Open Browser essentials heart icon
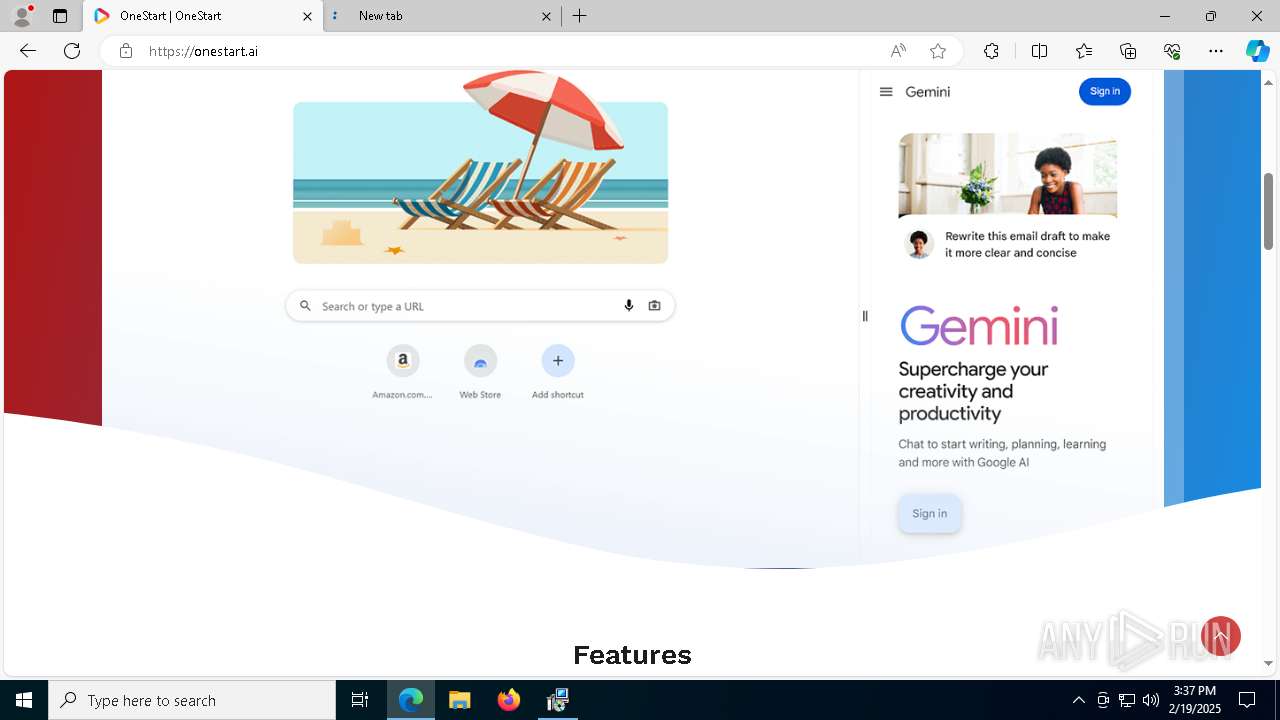 click(x=1172, y=51)
